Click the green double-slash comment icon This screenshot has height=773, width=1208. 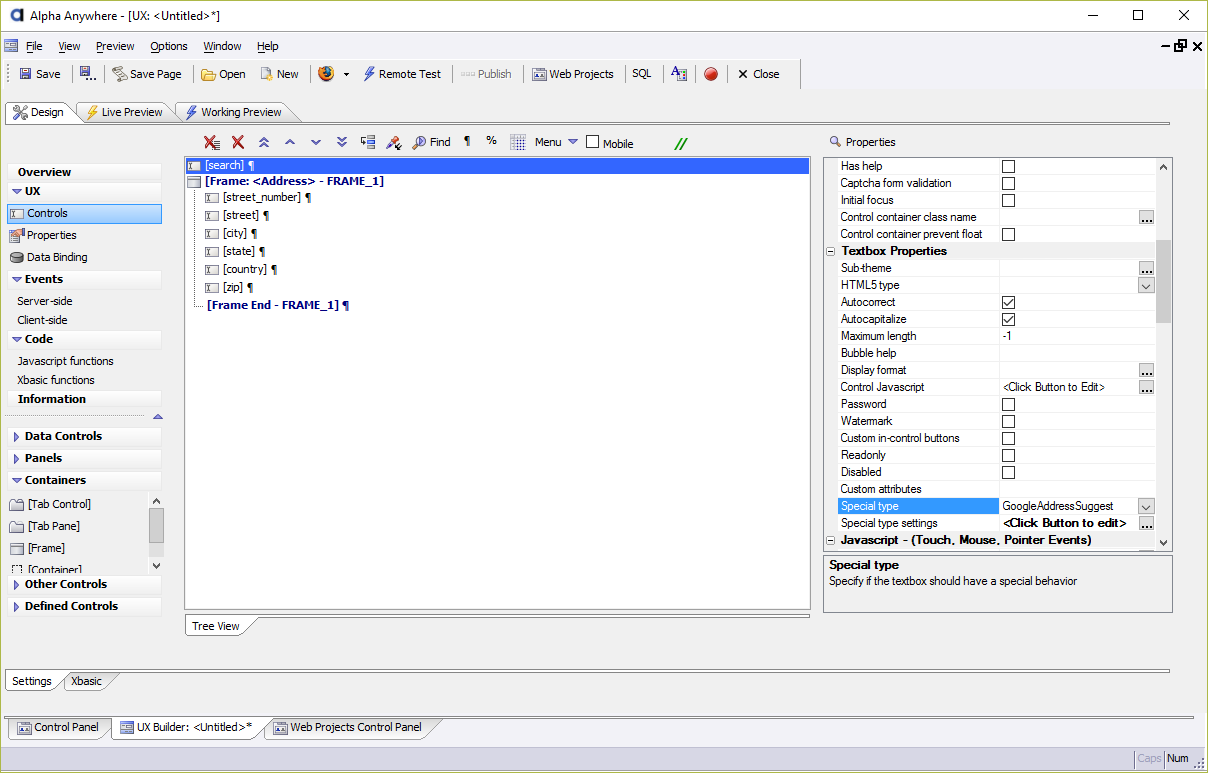coord(681,143)
